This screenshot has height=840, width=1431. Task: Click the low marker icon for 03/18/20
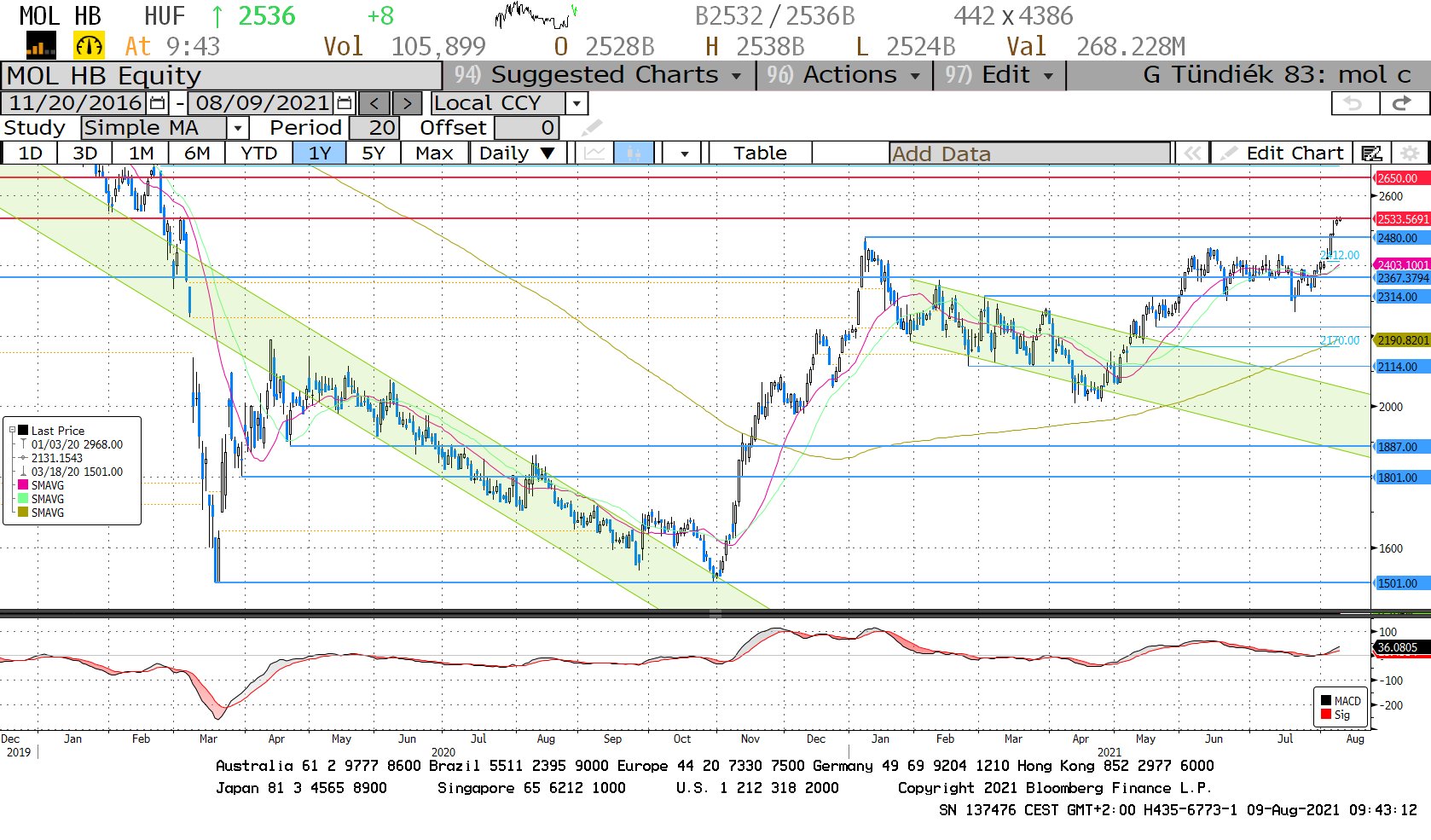[24, 472]
